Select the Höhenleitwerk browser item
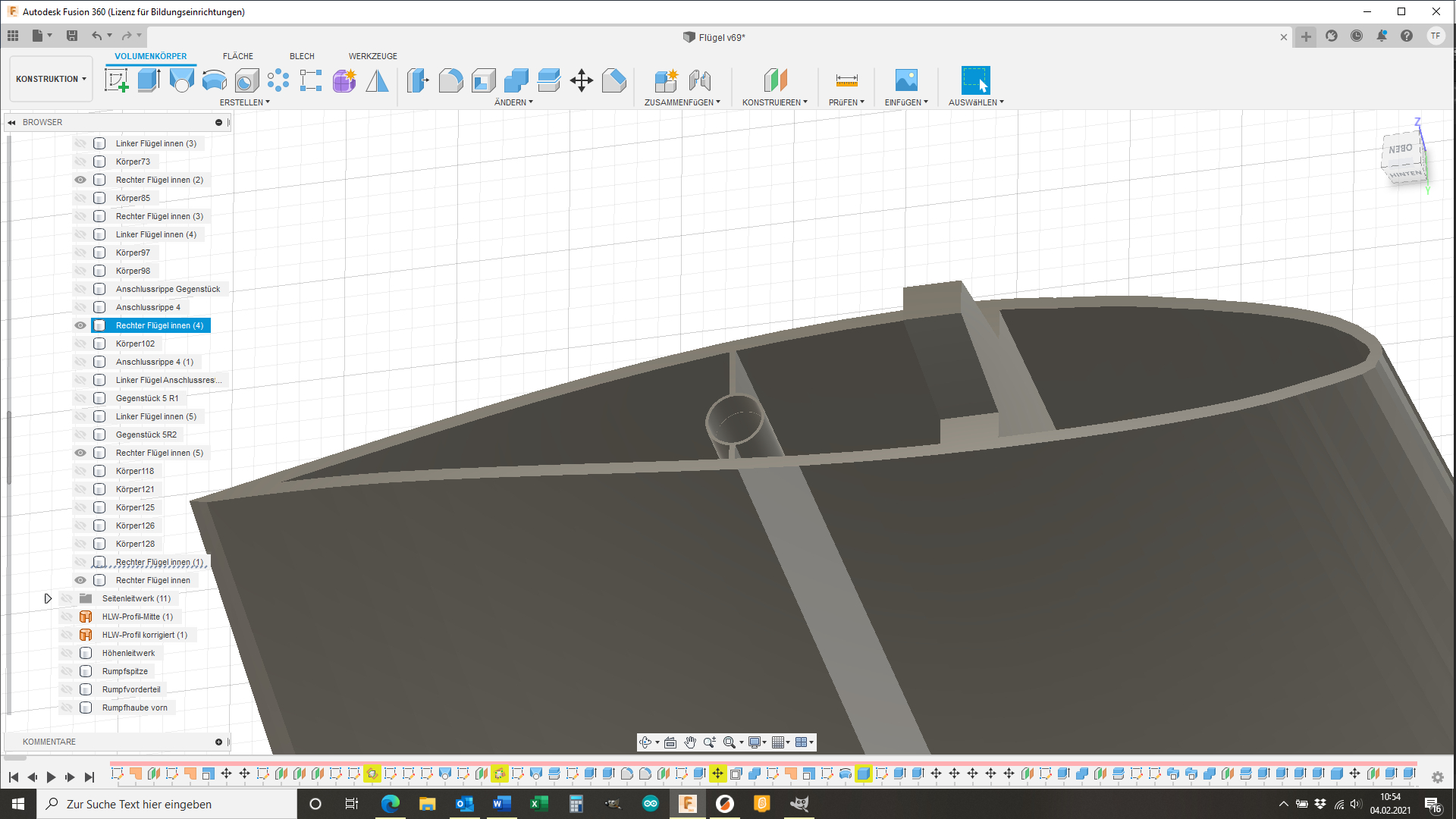Viewport: 1456px width, 819px height. pos(128,653)
